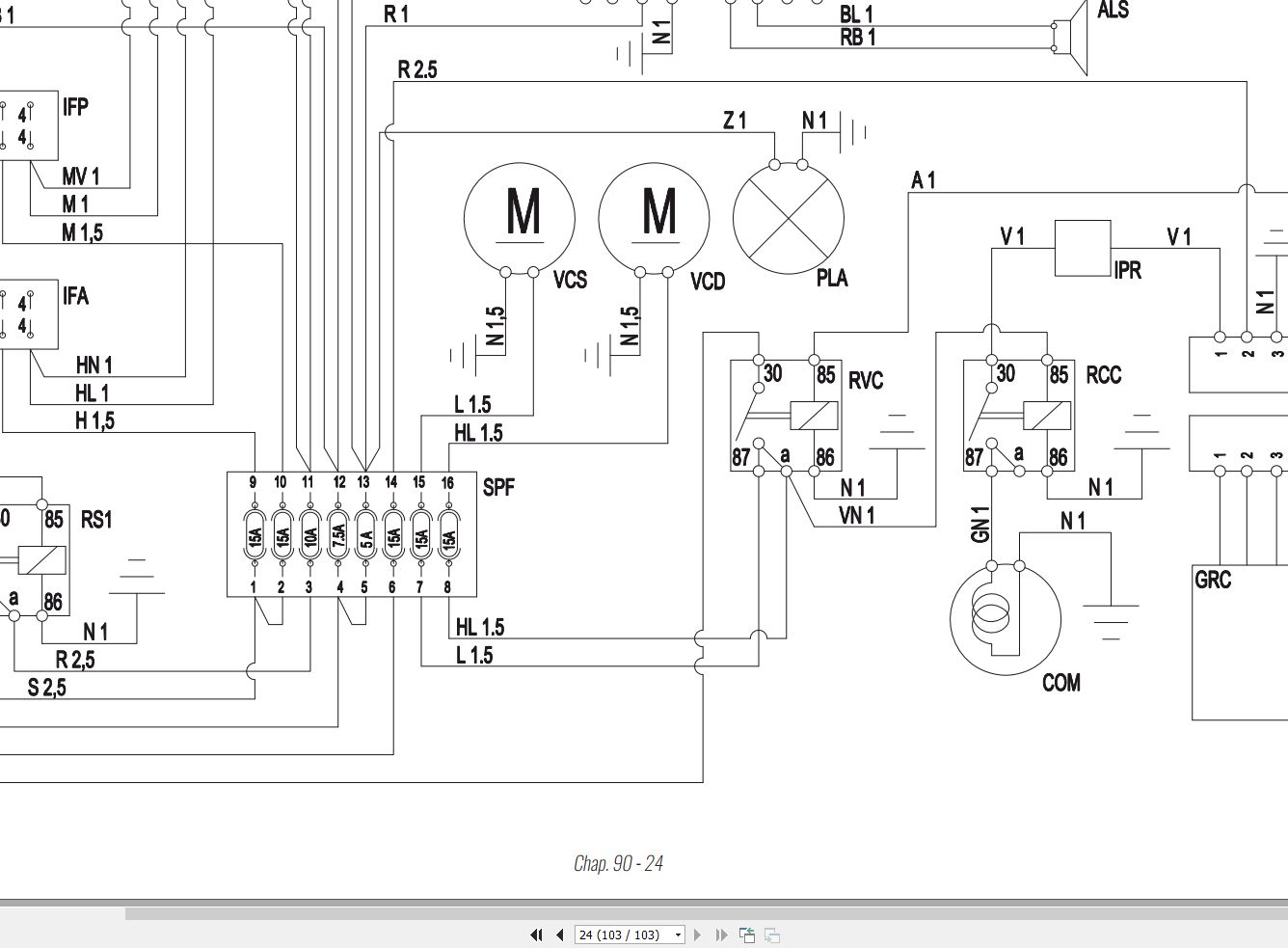Click the COM compressor coil symbol
The image size is (1288, 948).
click(x=1006, y=617)
